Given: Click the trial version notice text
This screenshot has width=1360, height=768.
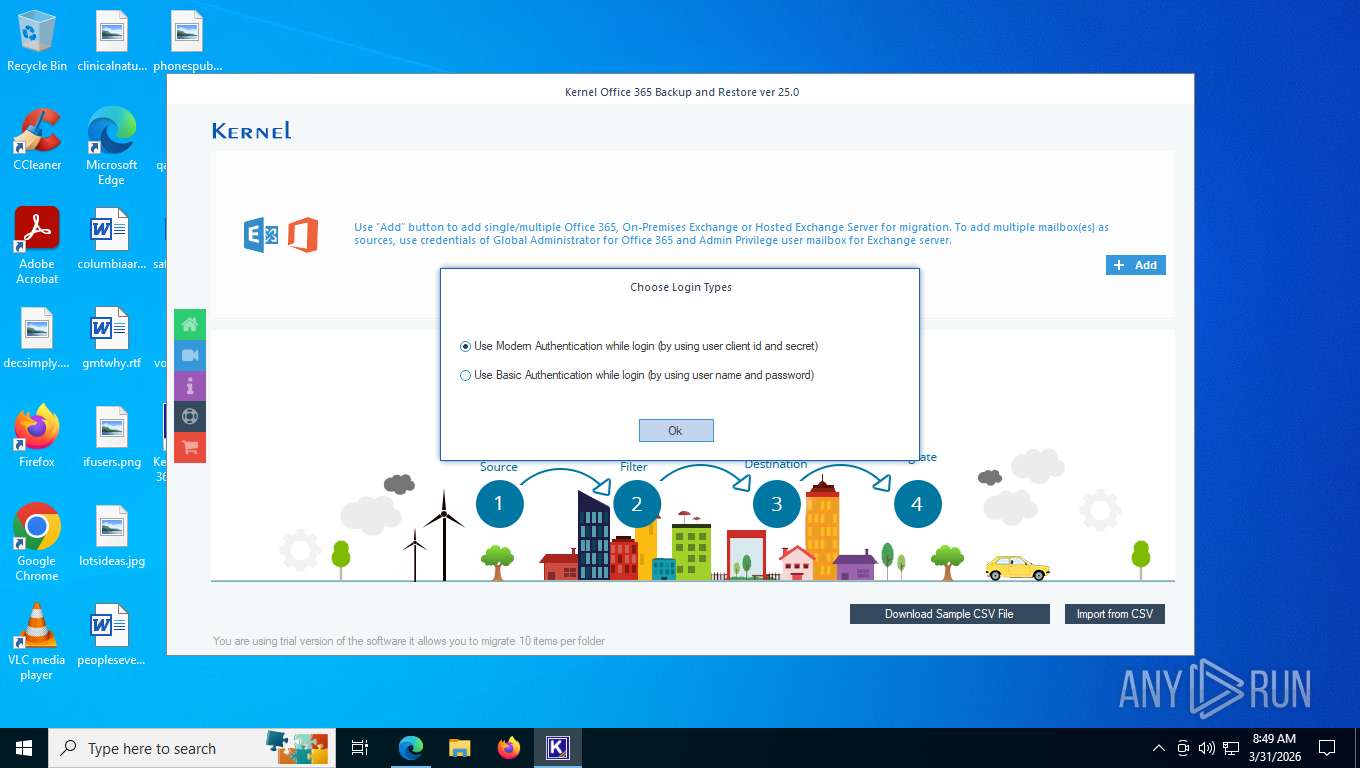Looking at the screenshot, I should 409,641.
